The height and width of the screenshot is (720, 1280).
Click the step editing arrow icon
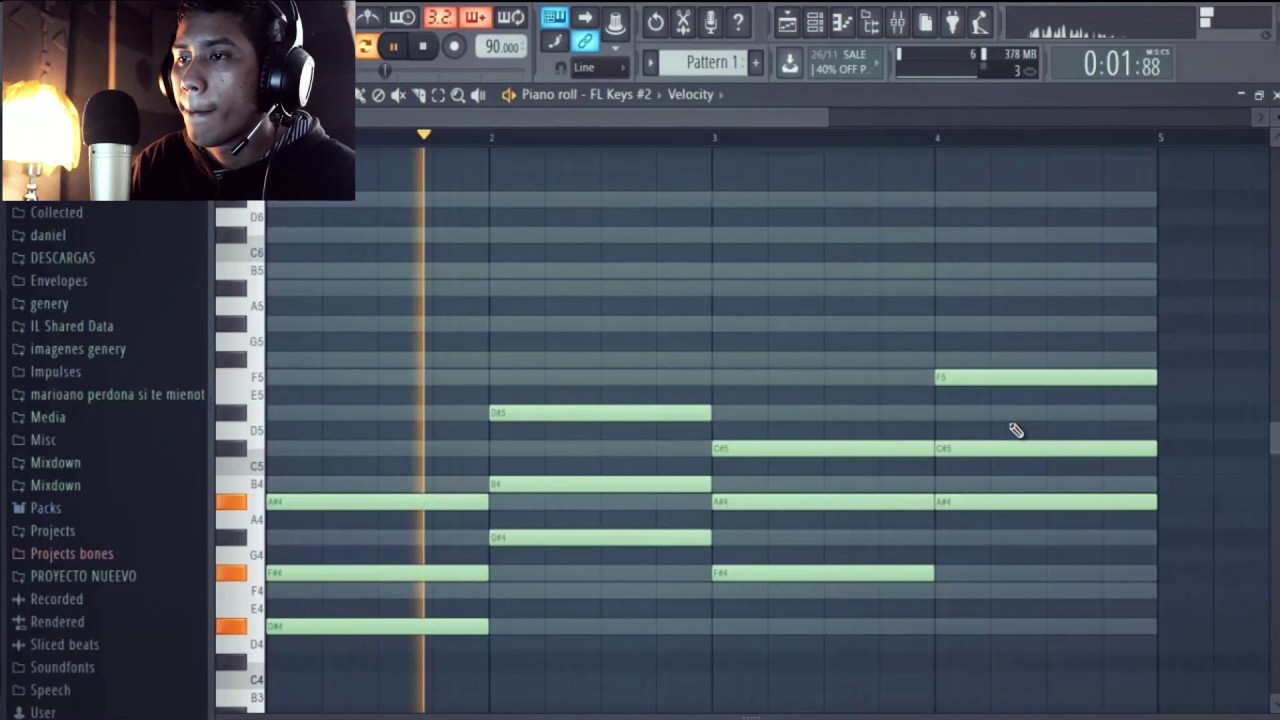[x=585, y=18]
